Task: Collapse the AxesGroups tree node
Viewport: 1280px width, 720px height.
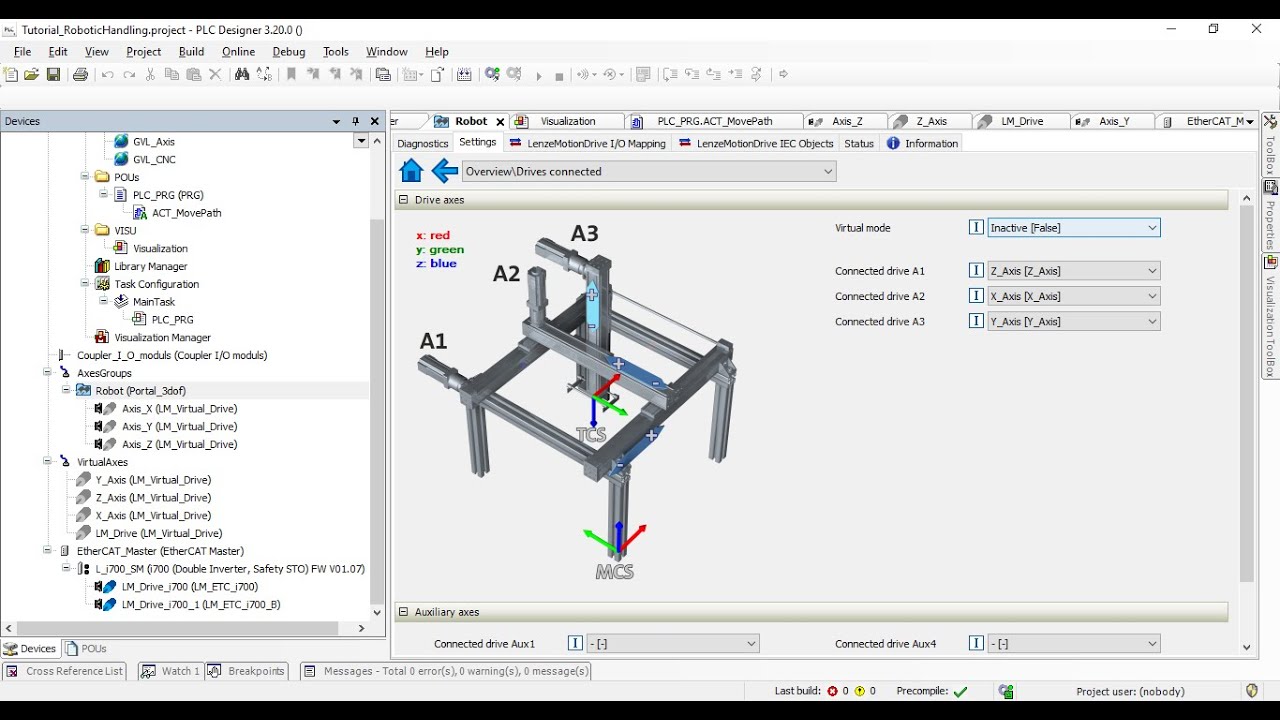Action: tap(47, 373)
